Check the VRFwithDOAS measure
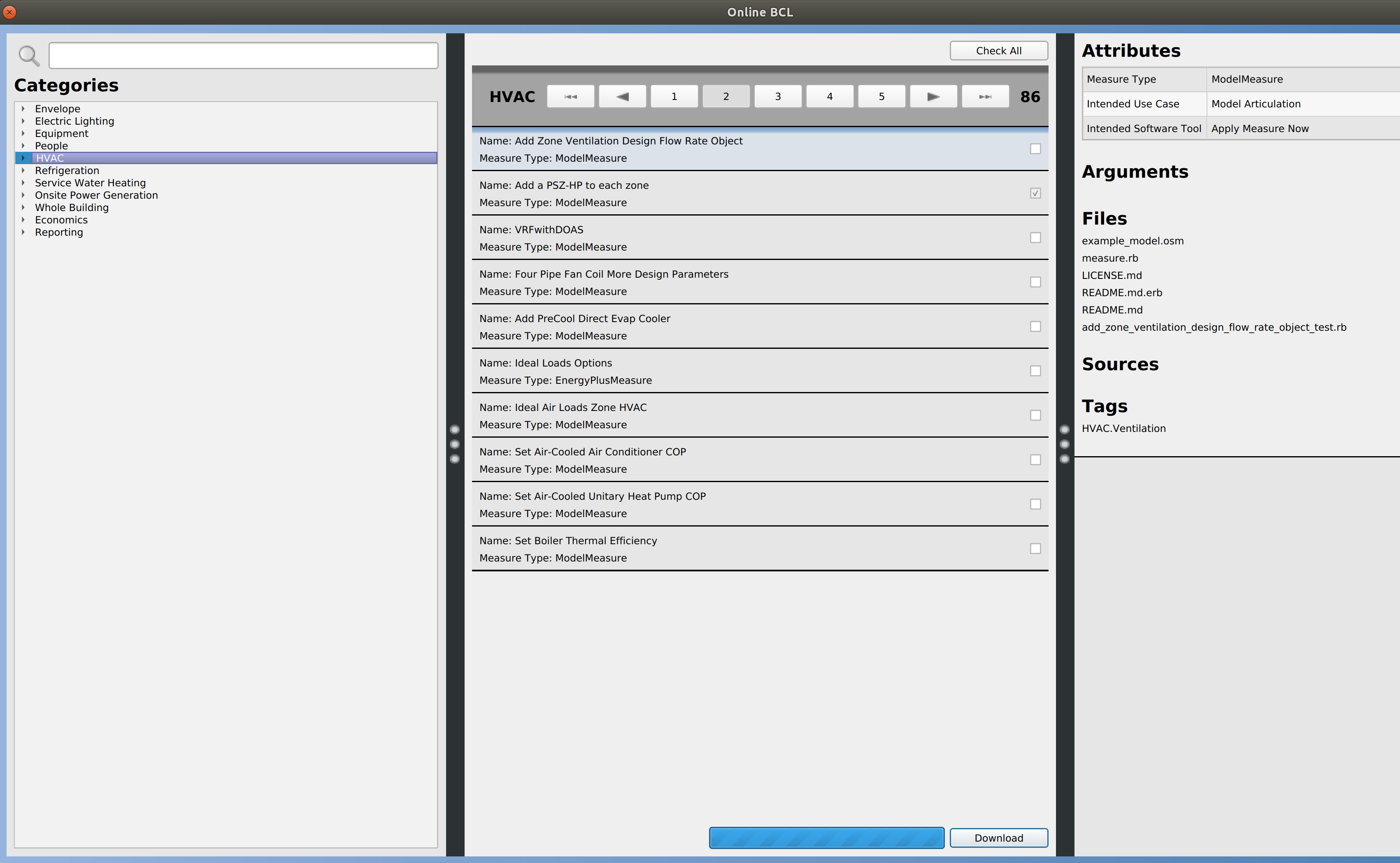Viewport: 1400px width, 863px height. coord(1035,237)
